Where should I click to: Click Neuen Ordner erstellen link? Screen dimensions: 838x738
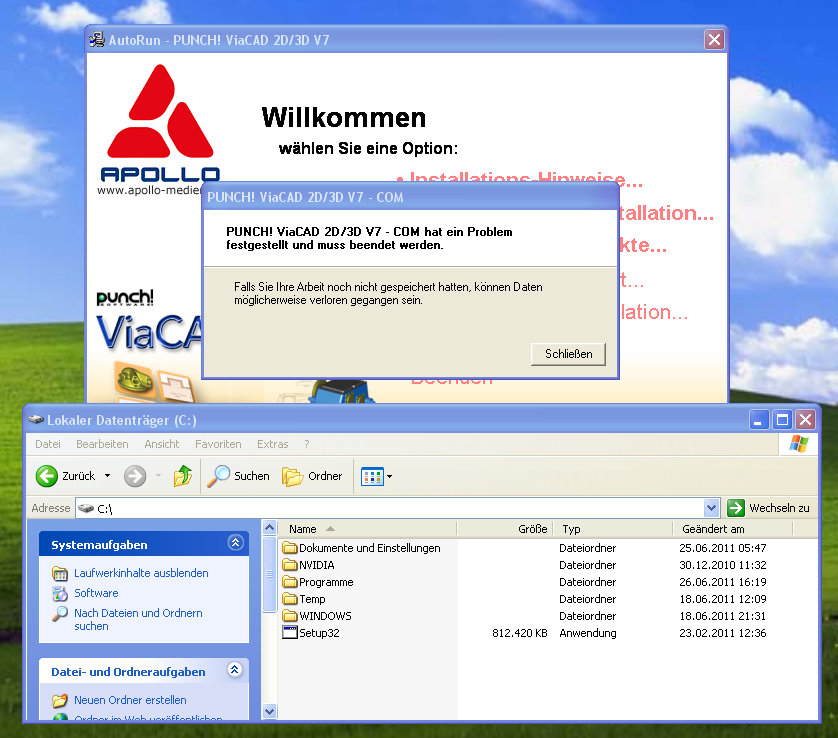point(130,700)
